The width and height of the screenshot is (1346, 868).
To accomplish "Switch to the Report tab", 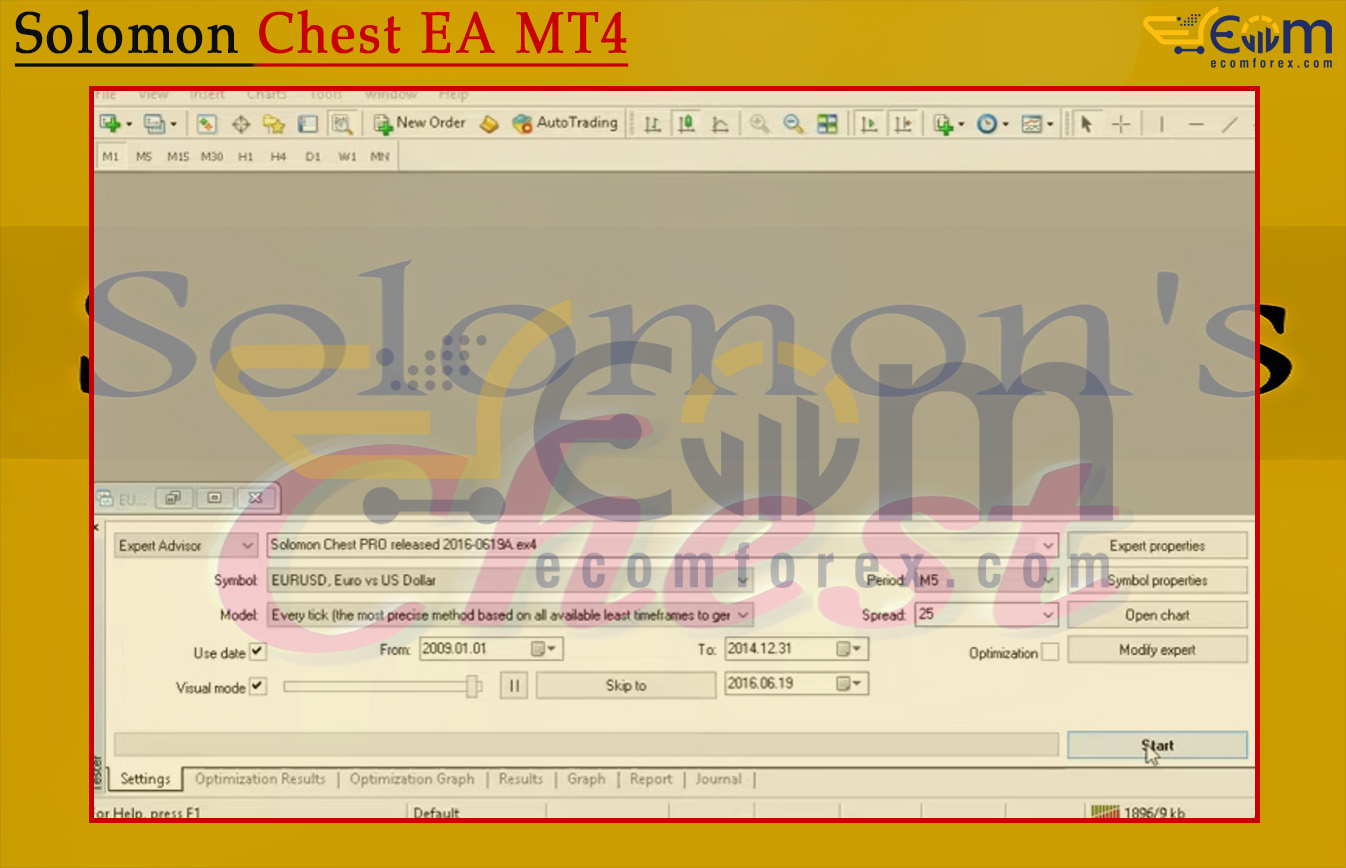I will (x=651, y=779).
